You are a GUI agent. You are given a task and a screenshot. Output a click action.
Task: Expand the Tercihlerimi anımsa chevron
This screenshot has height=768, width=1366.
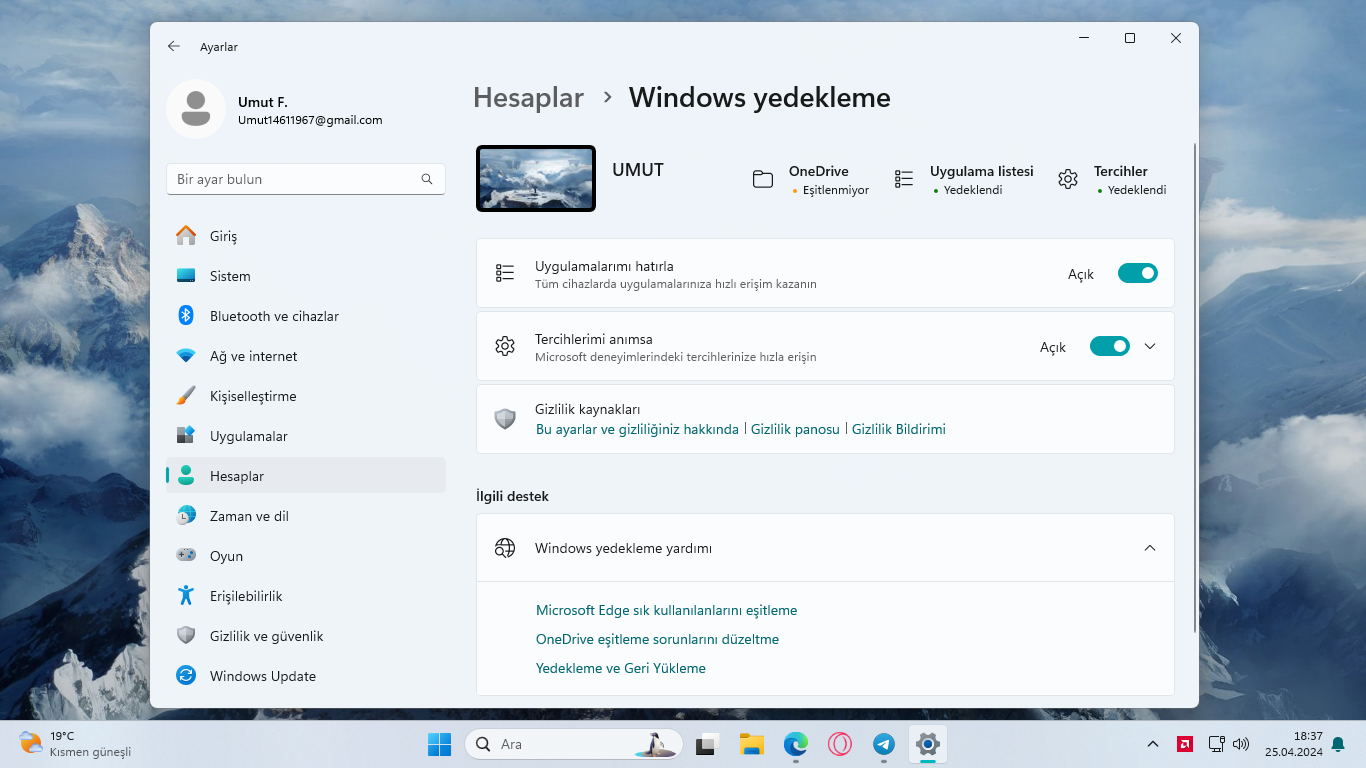[x=1150, y=346]
